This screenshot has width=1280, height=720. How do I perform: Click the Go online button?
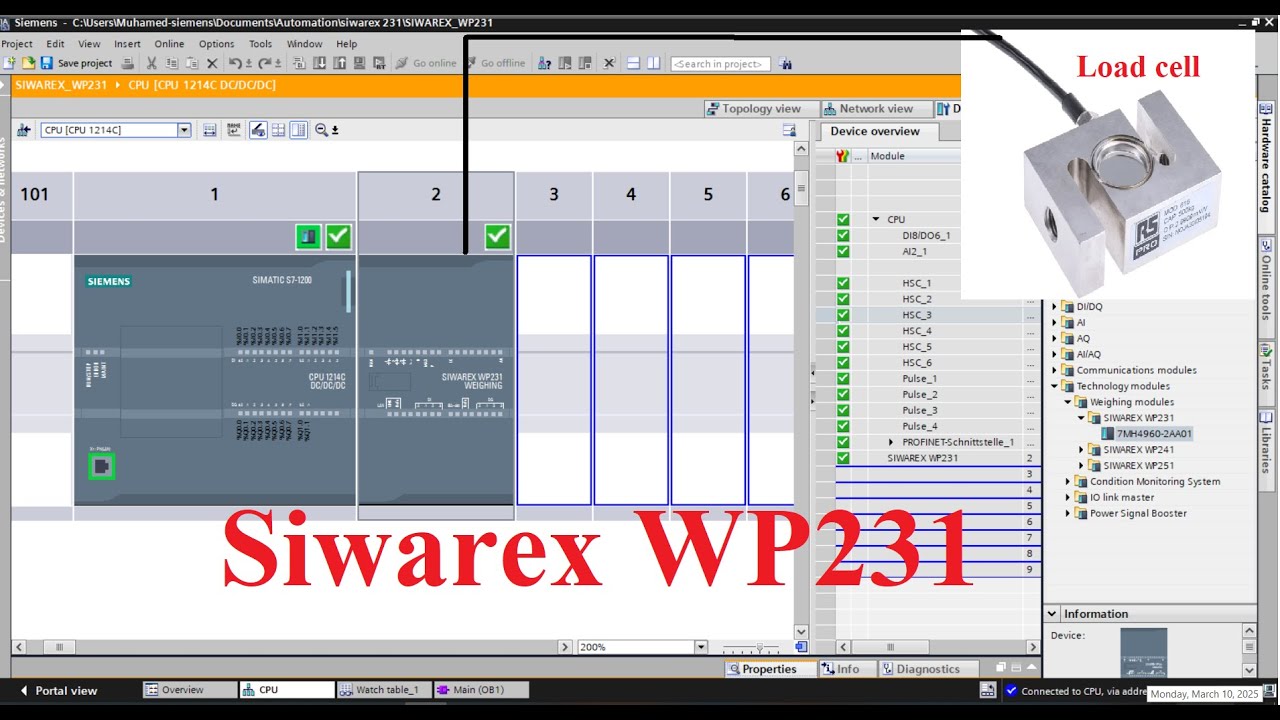point(426,63)
